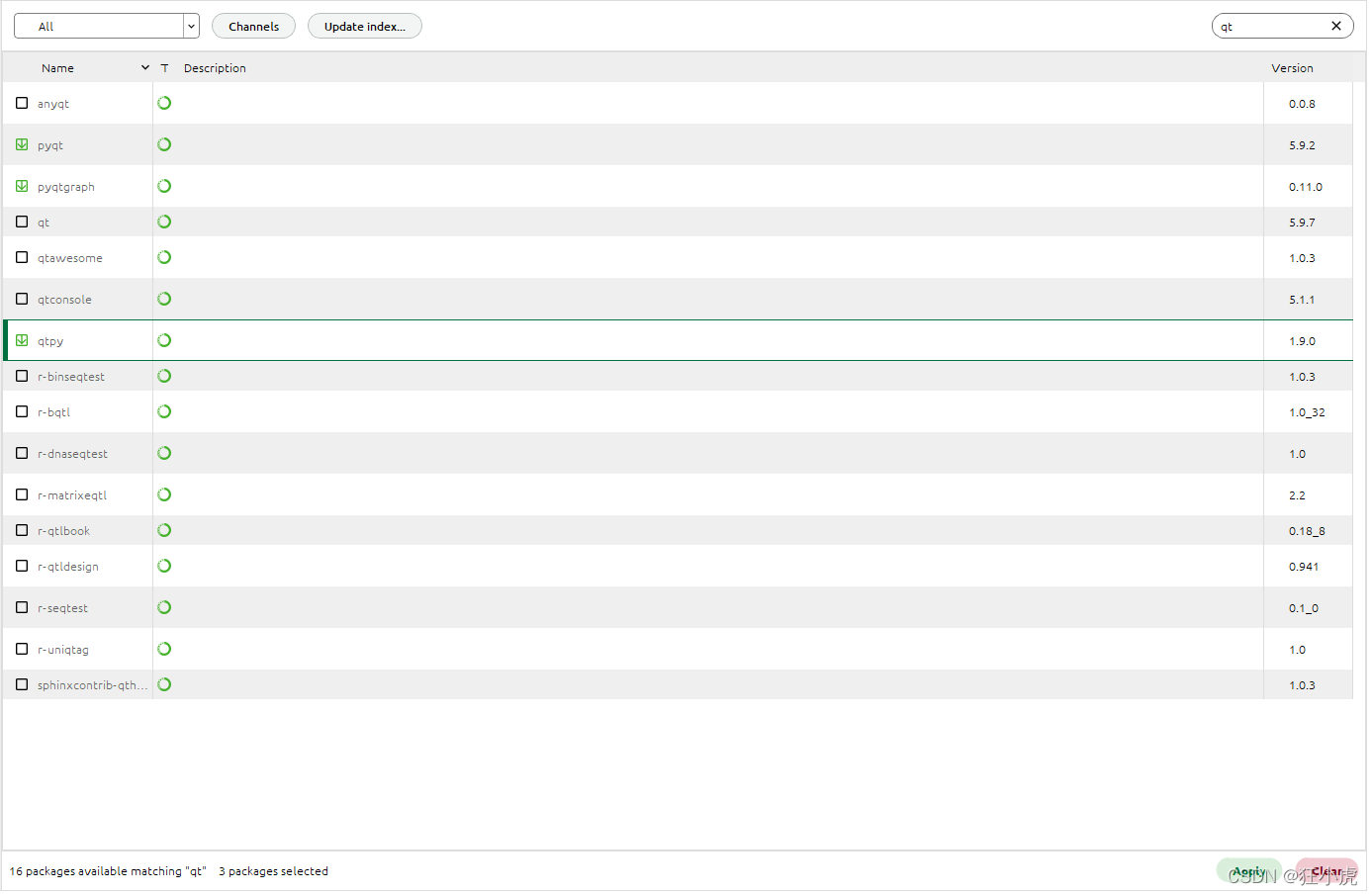The image size is (1372, 895).
Task: Click version 5.9.7 of qt
Action: [1302, 223]
